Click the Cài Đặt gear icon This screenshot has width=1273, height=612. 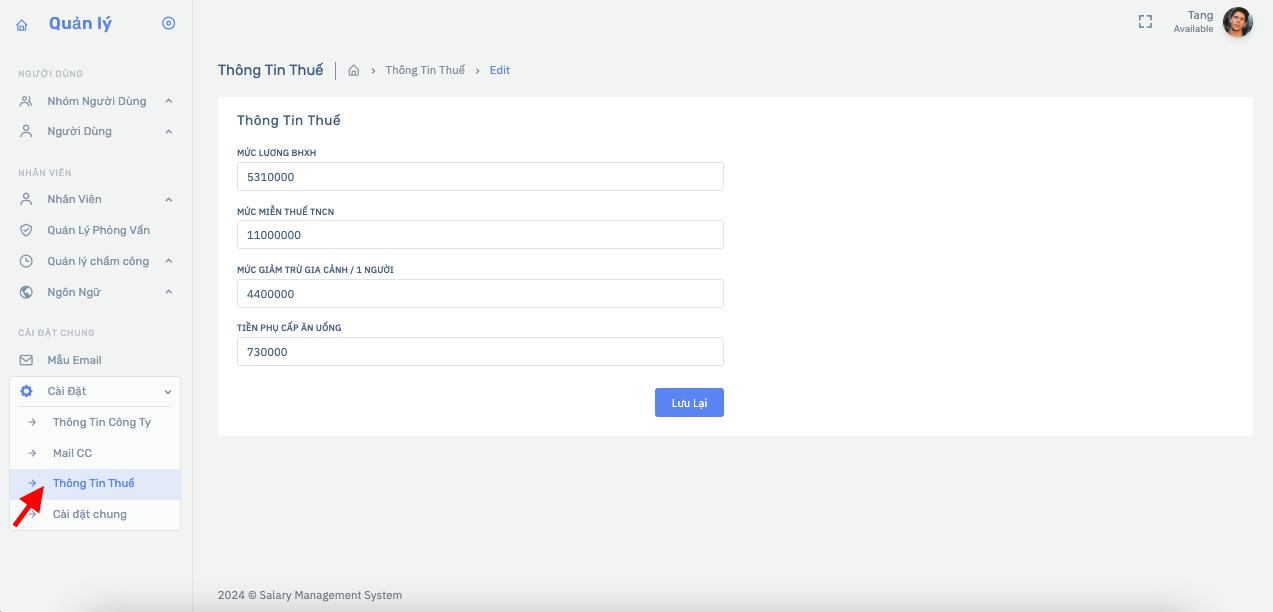point(27,391)
